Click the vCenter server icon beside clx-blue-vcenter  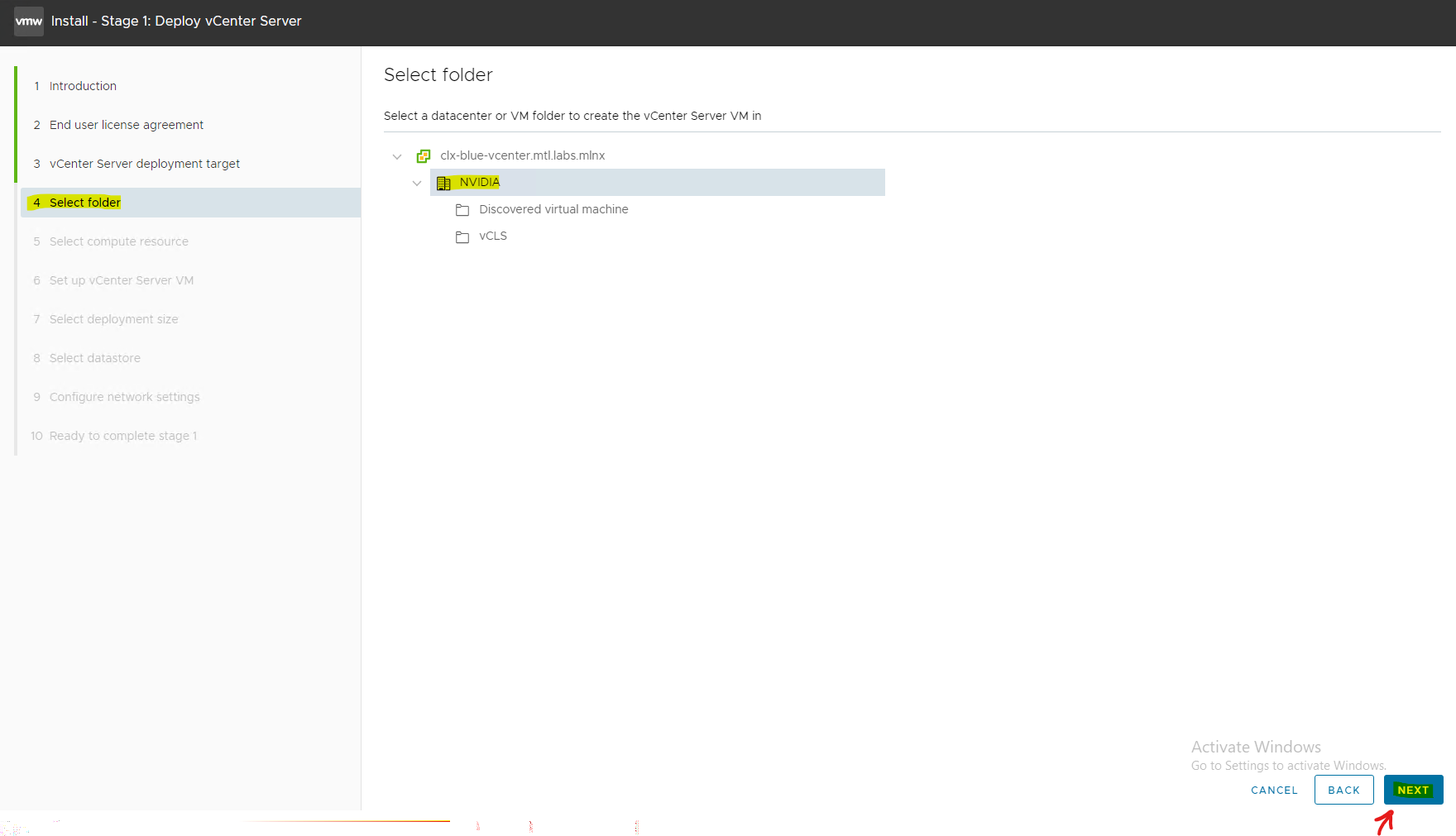pos(424,155)
